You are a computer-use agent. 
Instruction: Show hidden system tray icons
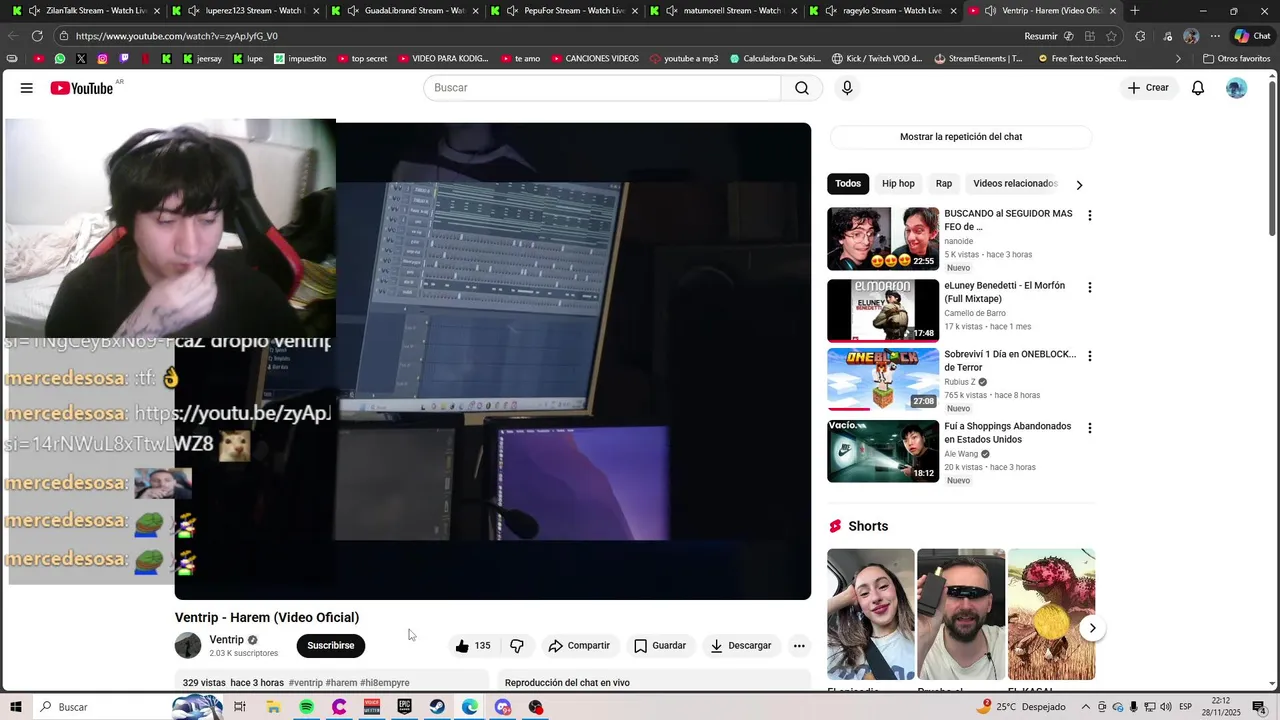click(1086, 707)
